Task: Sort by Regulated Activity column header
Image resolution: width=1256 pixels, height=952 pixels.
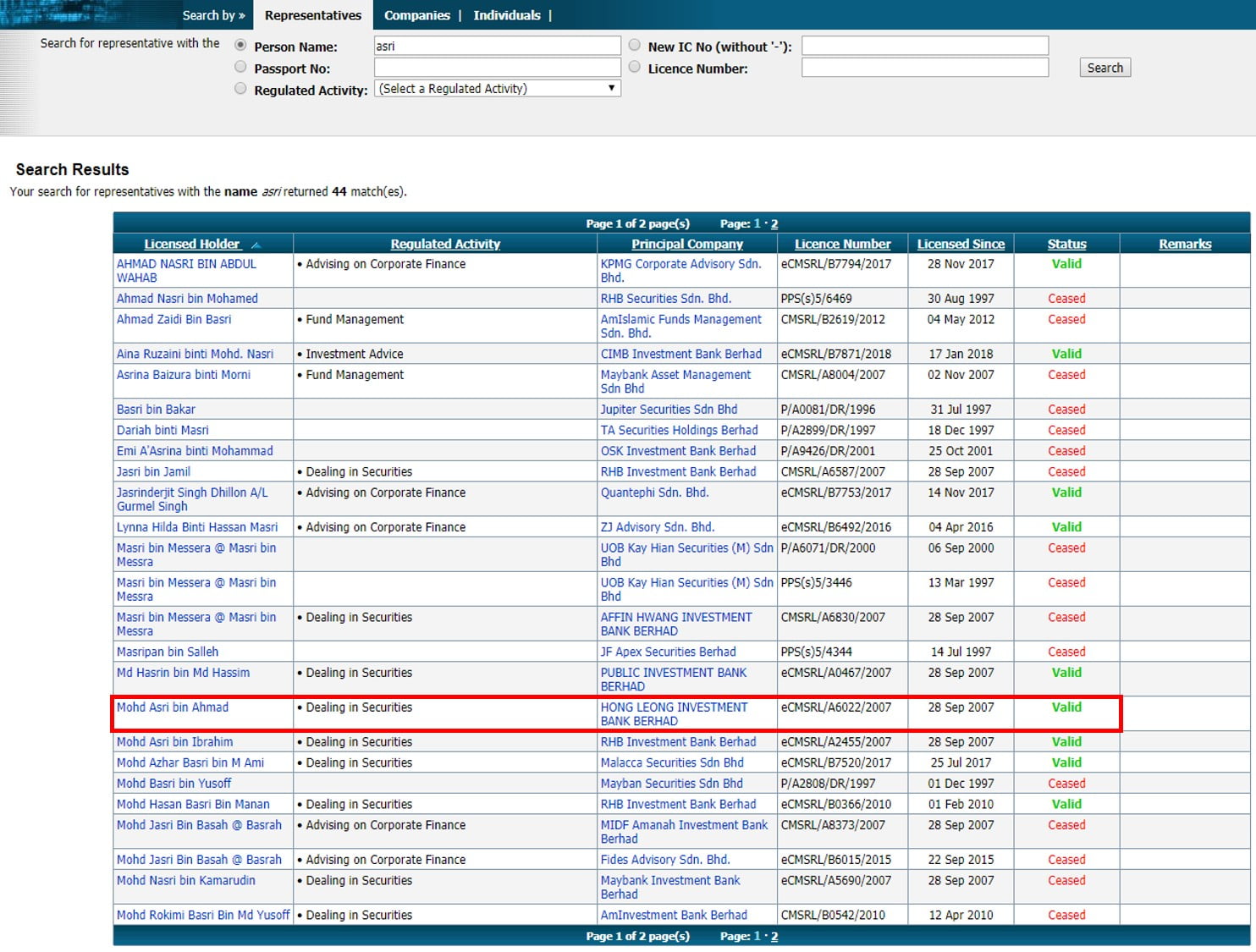Action: coord(445,244)
